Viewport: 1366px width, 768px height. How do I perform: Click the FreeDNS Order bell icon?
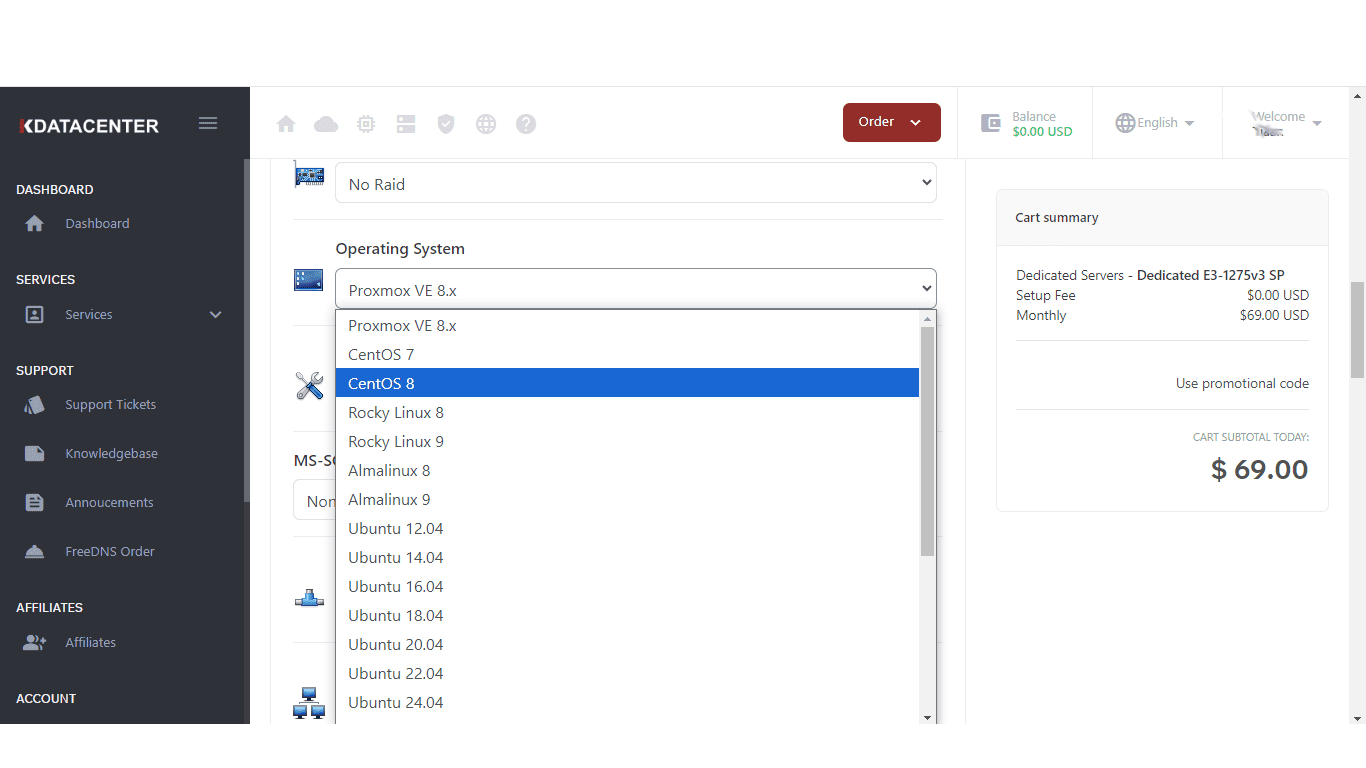[34, 552]
